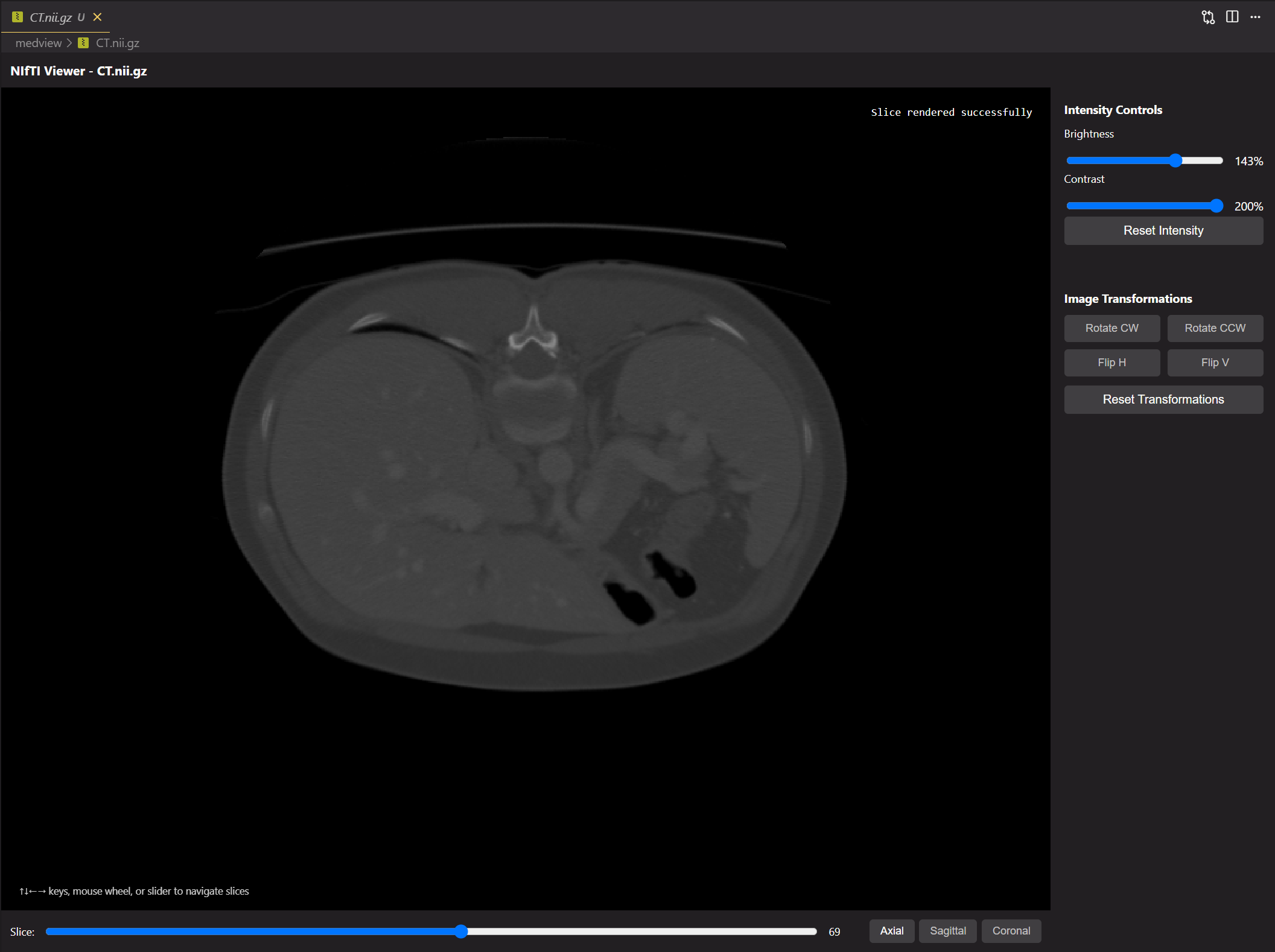Screen dimensions: 1275x952
Task: Click the medview breadcrumb folder
Action: 38,43
